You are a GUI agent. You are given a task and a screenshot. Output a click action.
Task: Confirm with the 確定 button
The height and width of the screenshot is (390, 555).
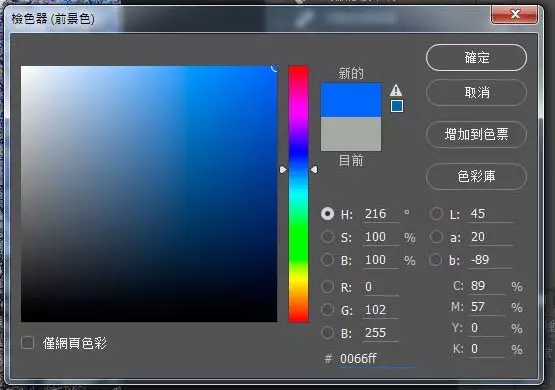tap(476, 58)
